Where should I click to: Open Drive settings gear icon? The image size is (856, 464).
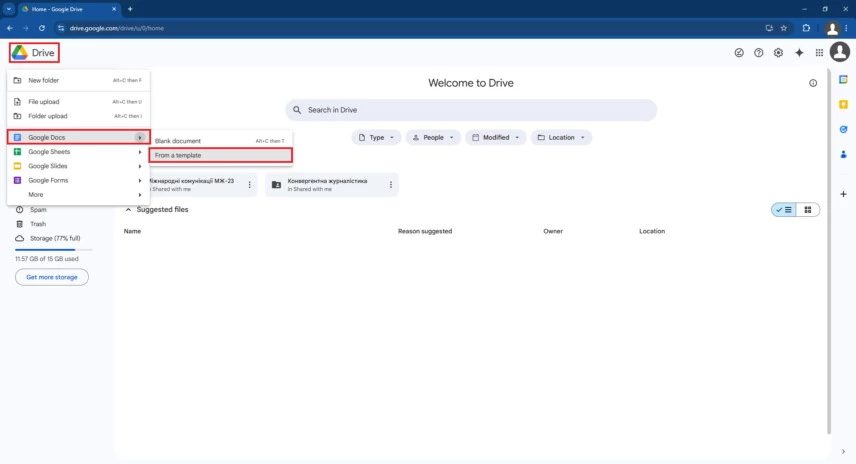[x=778, y=53]
